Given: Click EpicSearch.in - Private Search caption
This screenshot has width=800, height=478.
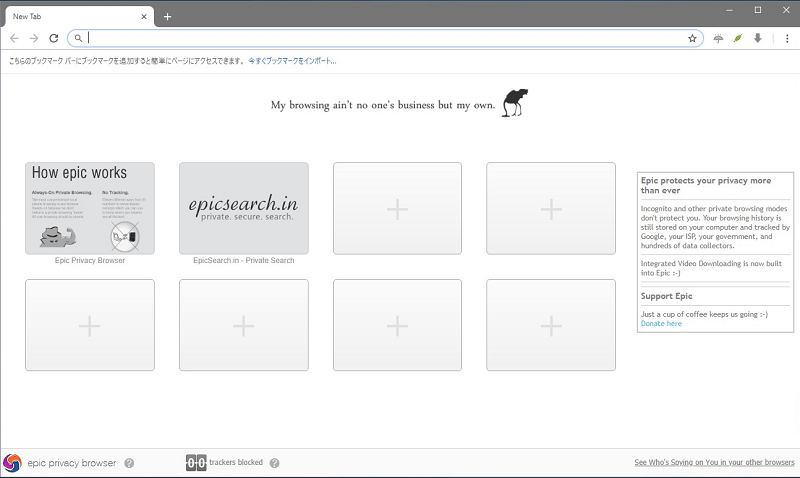Looking at the screenshot, I should click(x=244, y=260).
